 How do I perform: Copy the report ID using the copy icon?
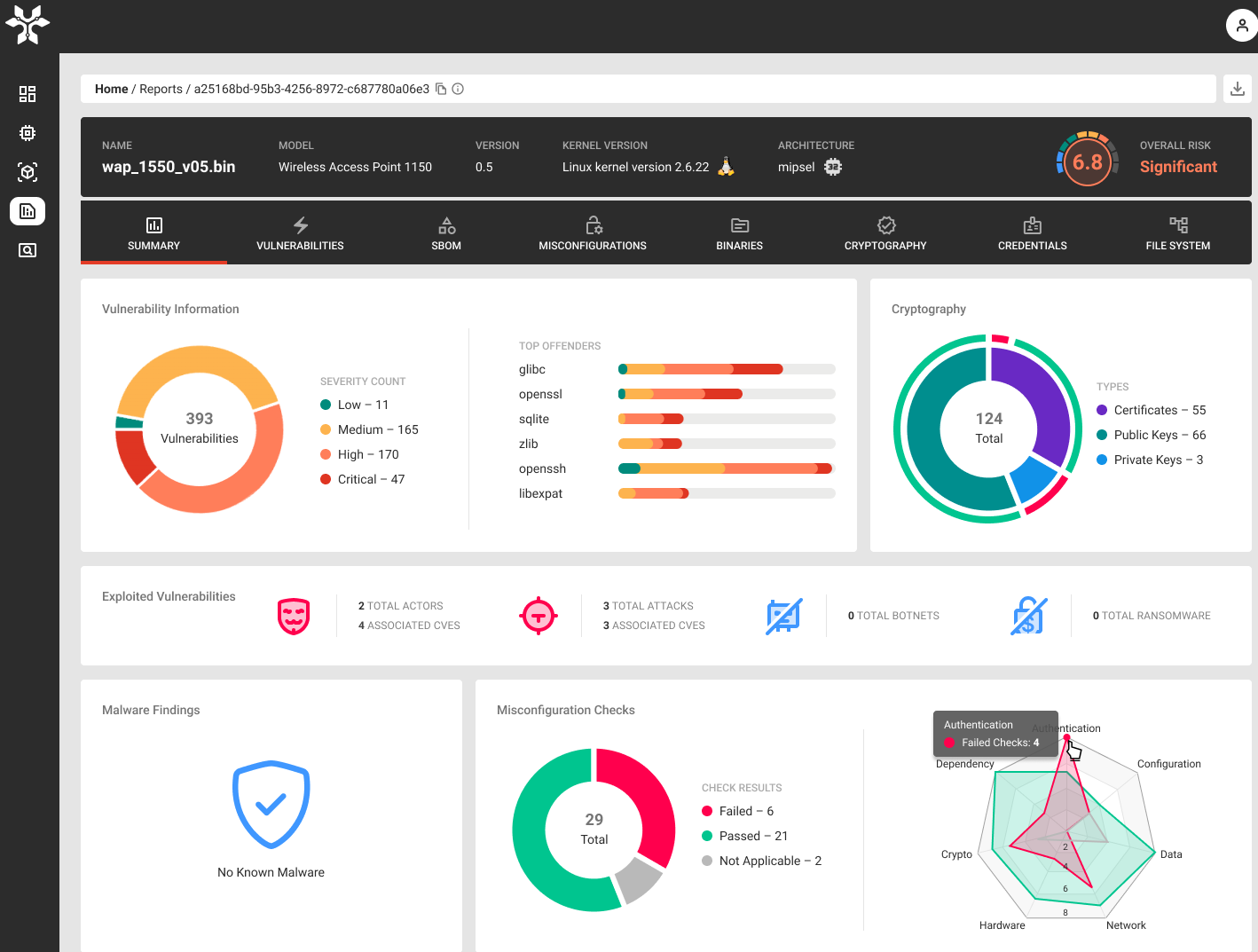(x=440, y=89)
